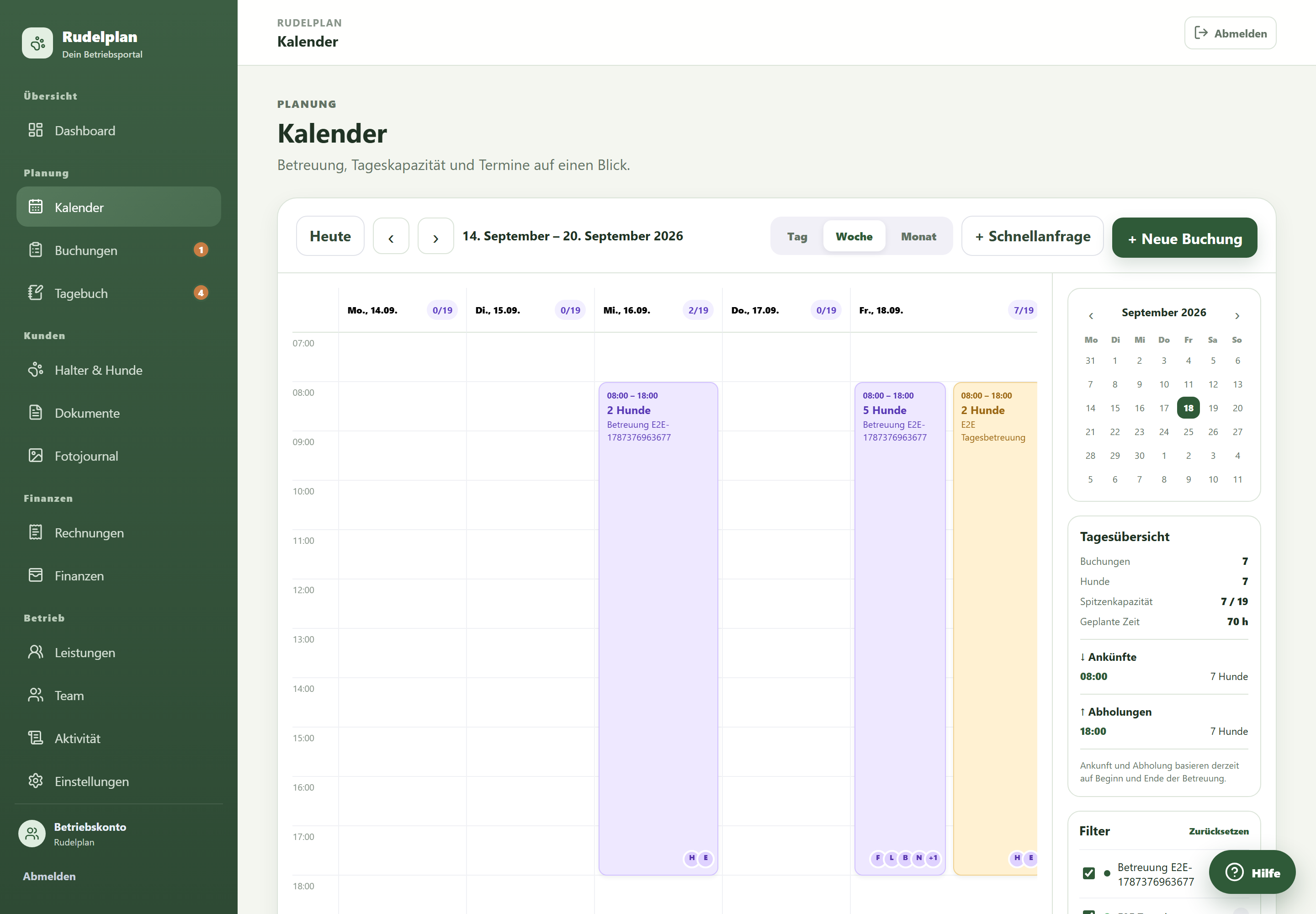Viewport: 1316px width, 914px height.
Task: Click the + Neue Buchung button
Action: click(x=1184, y=238)
